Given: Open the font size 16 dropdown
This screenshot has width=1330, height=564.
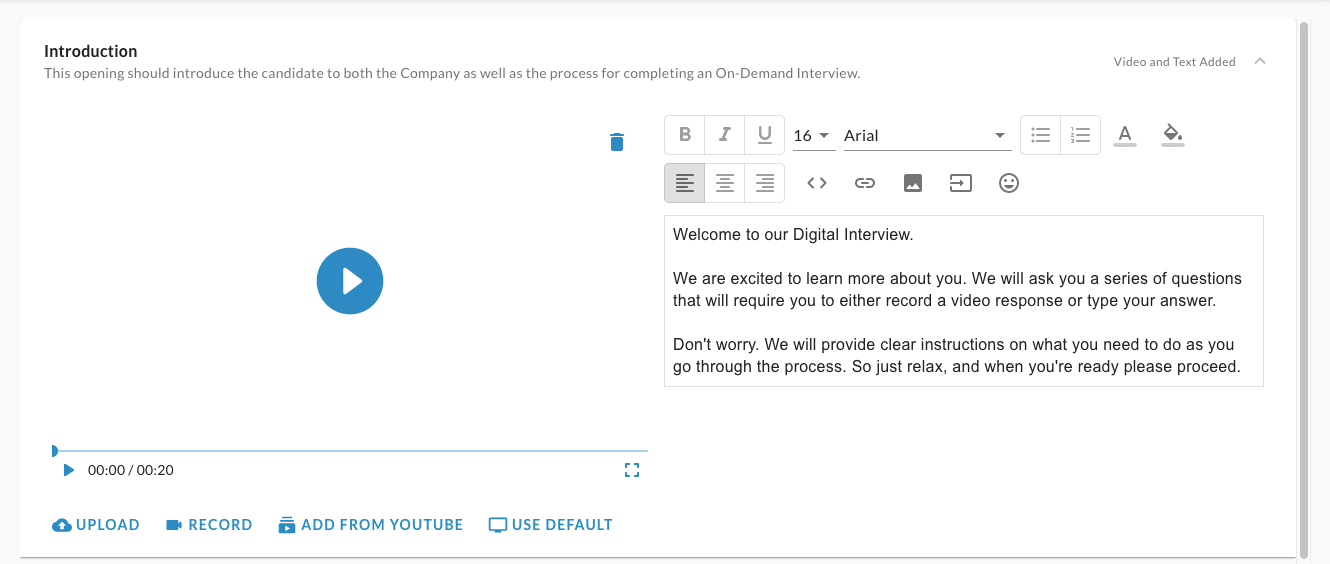Looking at the screenshot, I should tap(813, 136).
